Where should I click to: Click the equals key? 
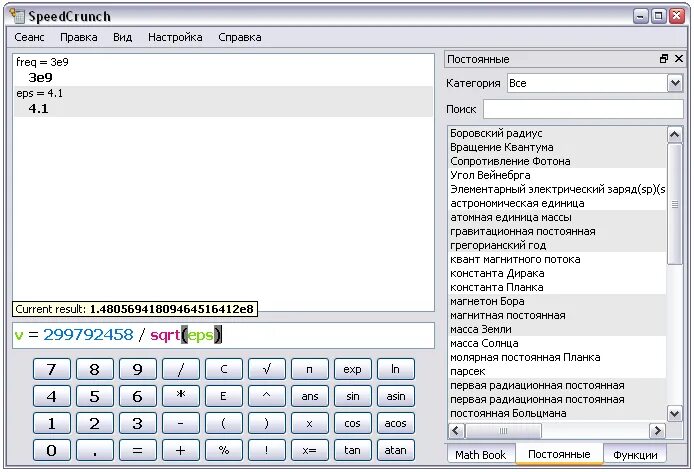tap(137, 450)
